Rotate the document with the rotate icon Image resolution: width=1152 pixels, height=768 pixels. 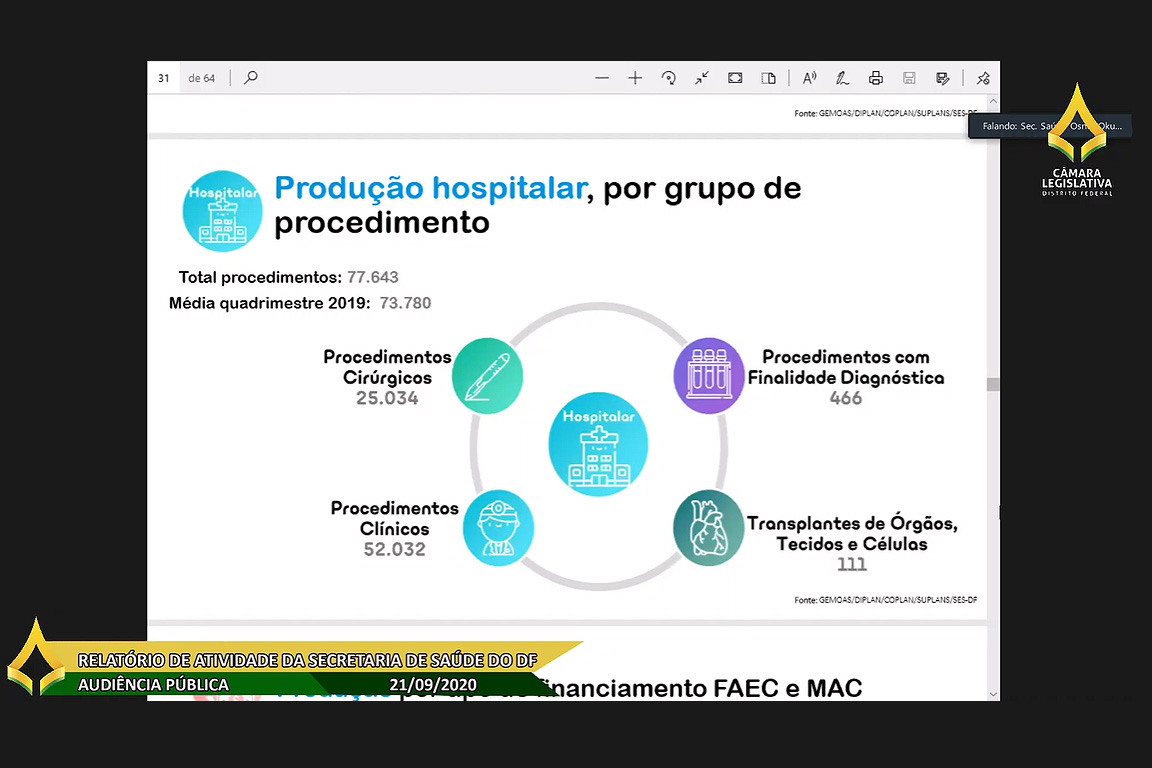[x=669, y=78]
